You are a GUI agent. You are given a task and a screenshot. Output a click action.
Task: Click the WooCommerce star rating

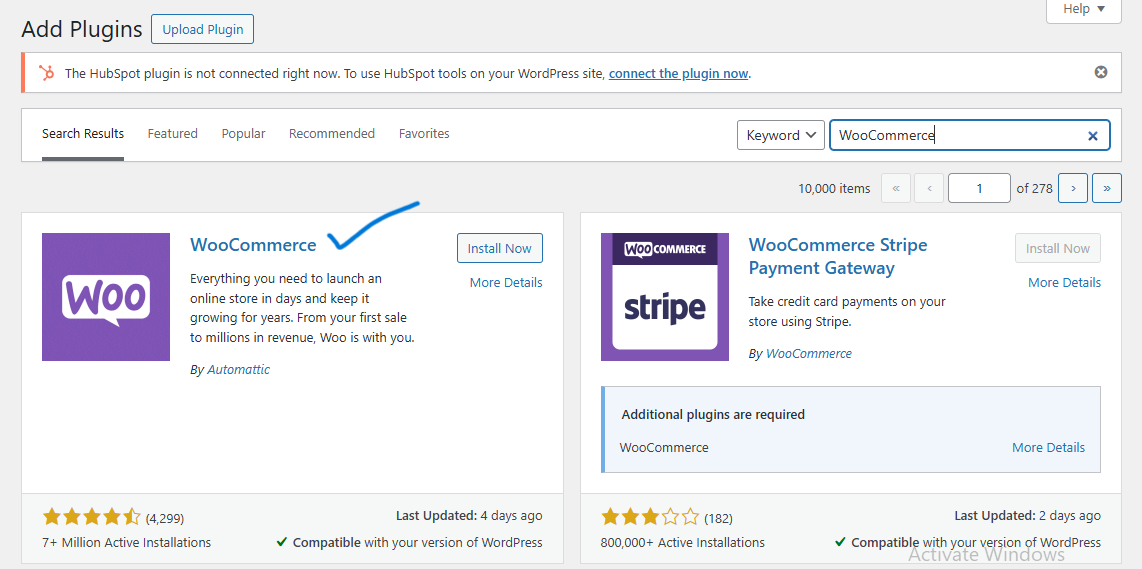click(92, 518)
